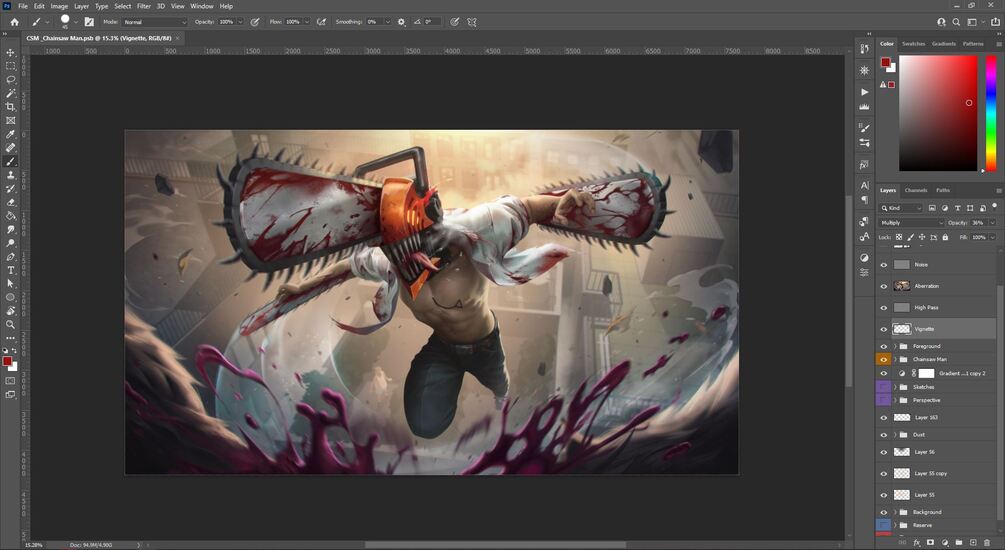Hide the Noise layer
Viewport: 1005px width, 550px height.
[884, 265]
